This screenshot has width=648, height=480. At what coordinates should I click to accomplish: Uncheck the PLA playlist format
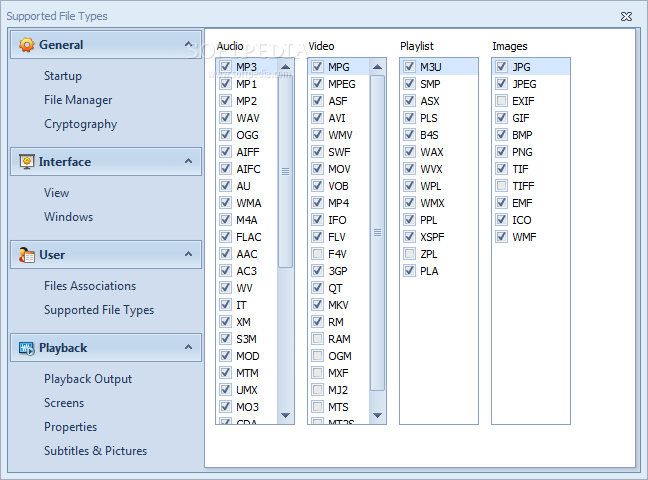click(410, 271)
